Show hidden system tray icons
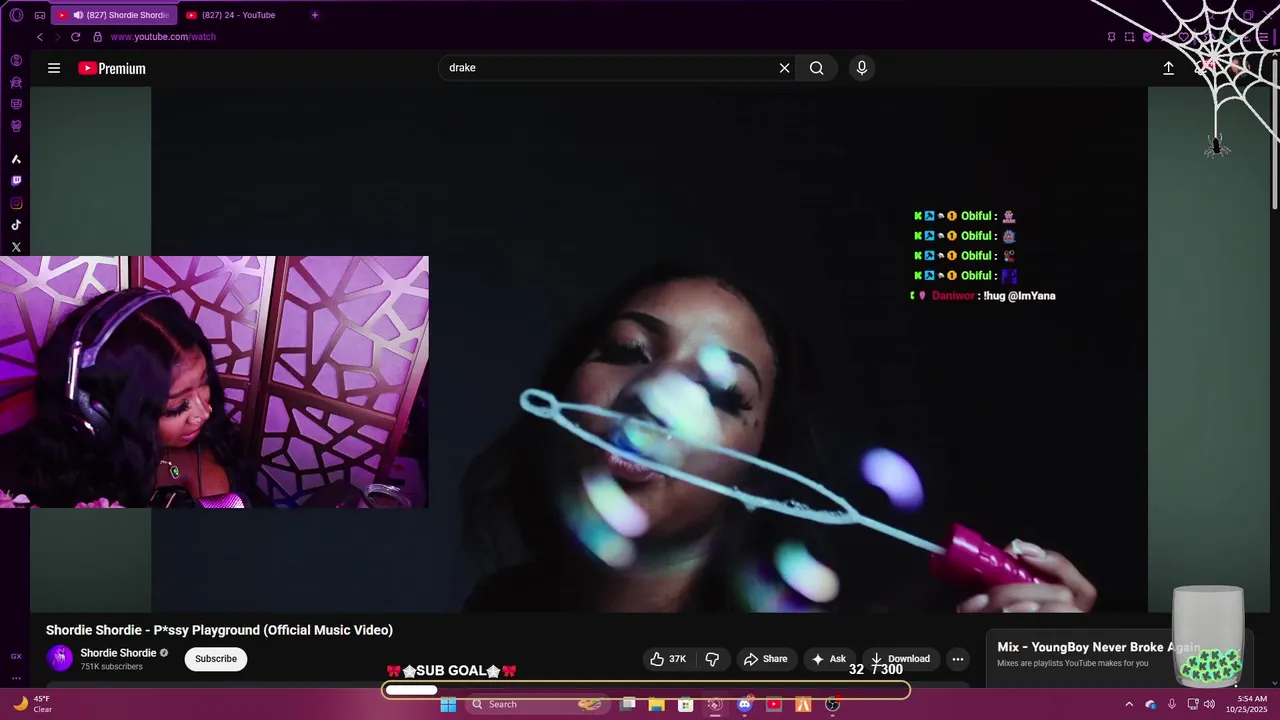The height and width of the screenshot is (720, 1280). point(1129,704)
